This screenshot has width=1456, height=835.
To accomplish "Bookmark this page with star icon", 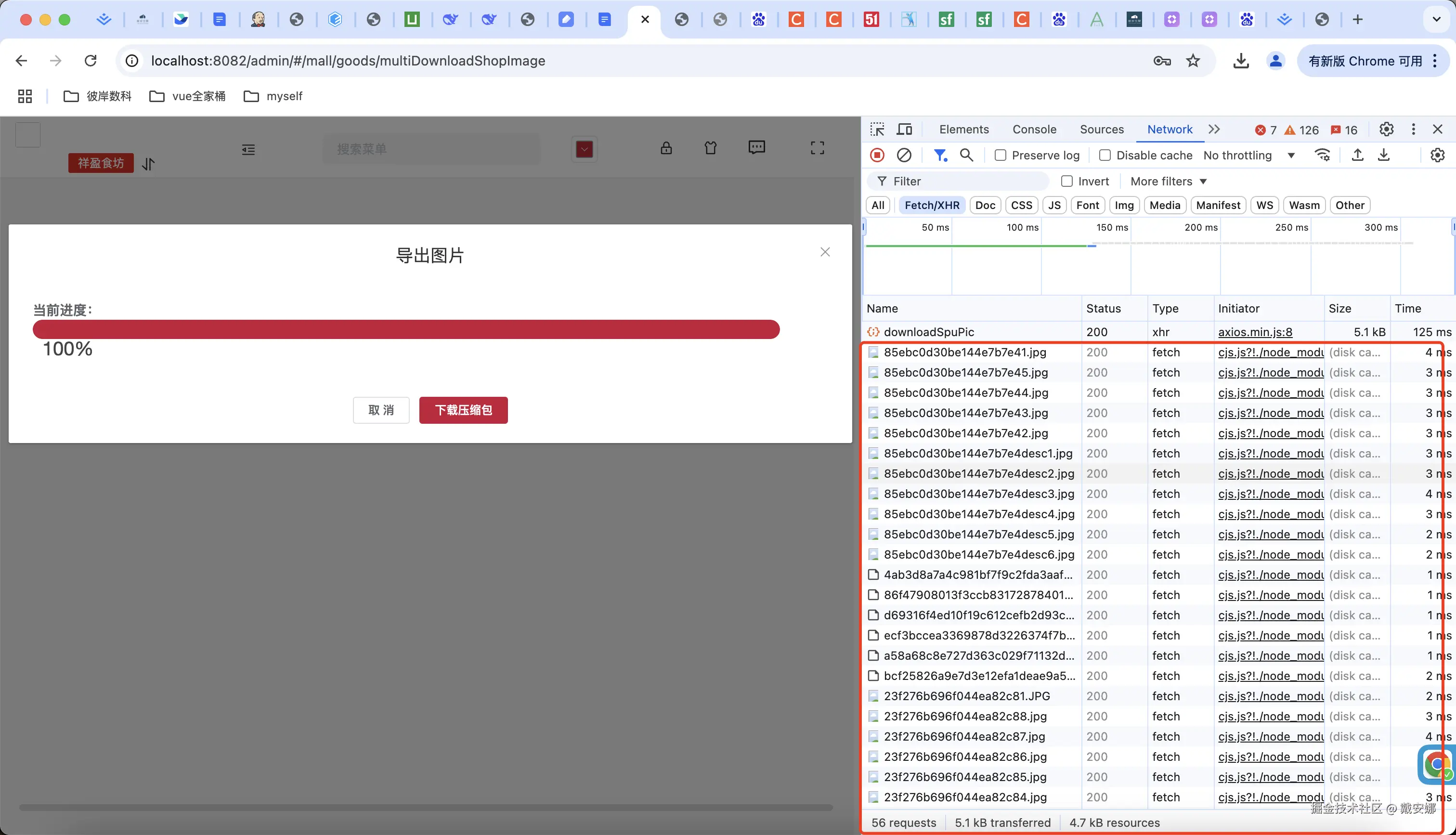I will 1193,61.
